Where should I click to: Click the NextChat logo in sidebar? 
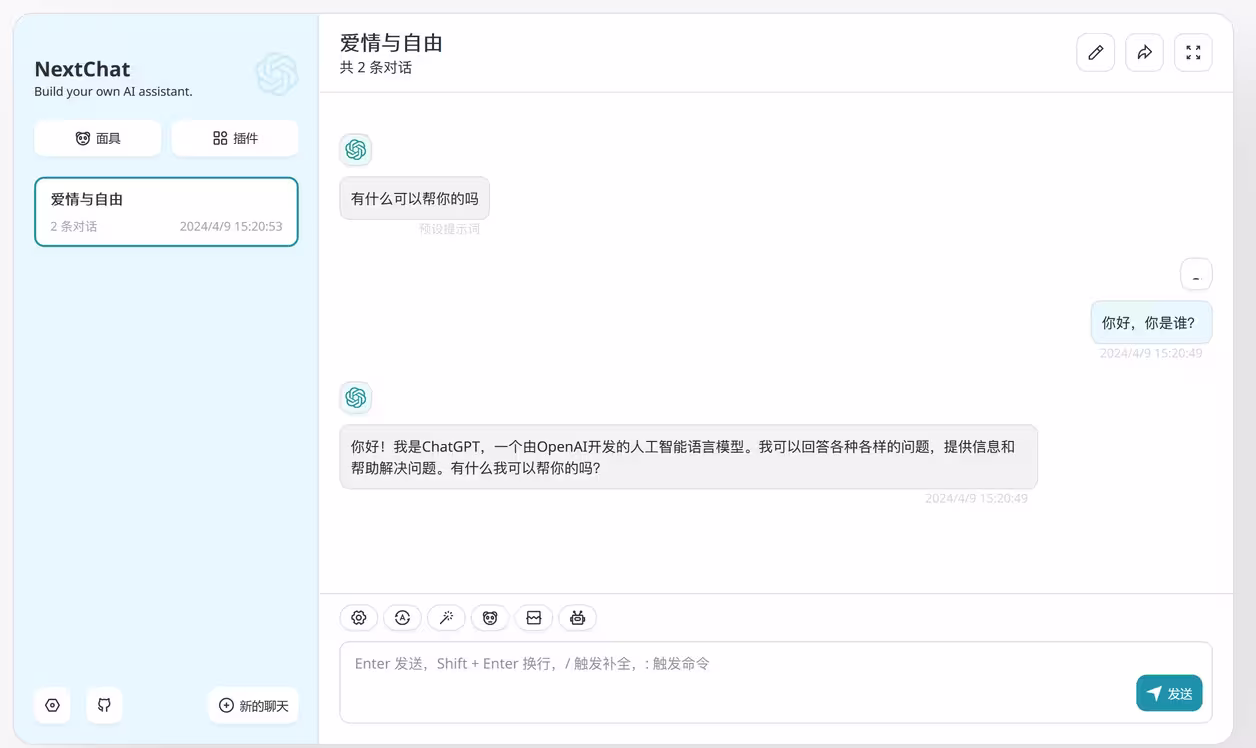point(276,74)
